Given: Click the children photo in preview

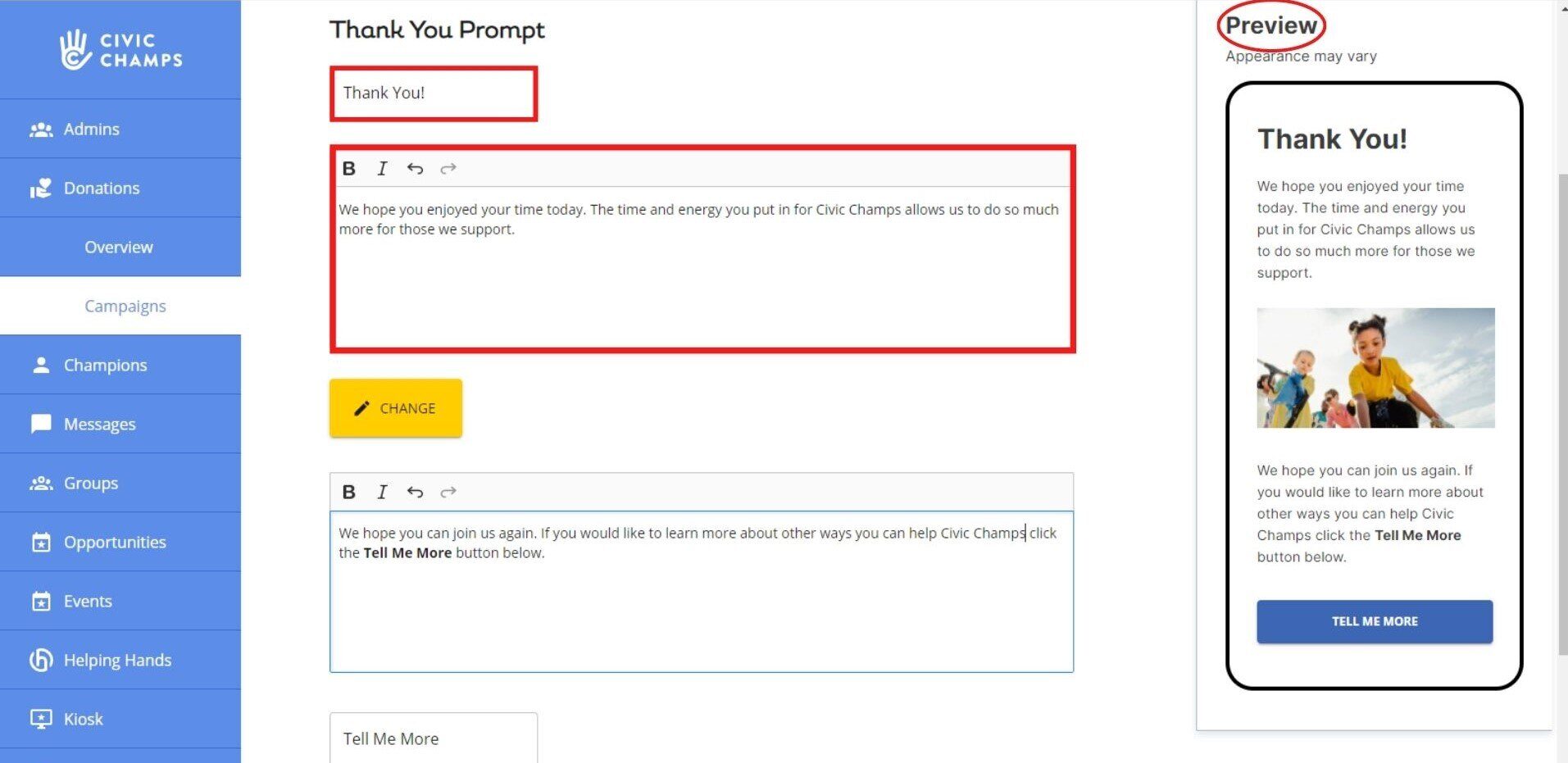Looking at the screenshot, I should [1375, 368].
